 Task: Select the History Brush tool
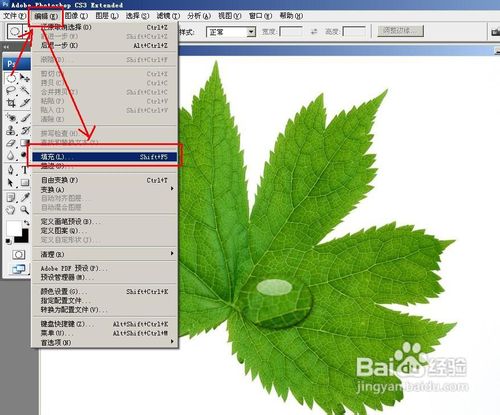(x=25, y=130)
